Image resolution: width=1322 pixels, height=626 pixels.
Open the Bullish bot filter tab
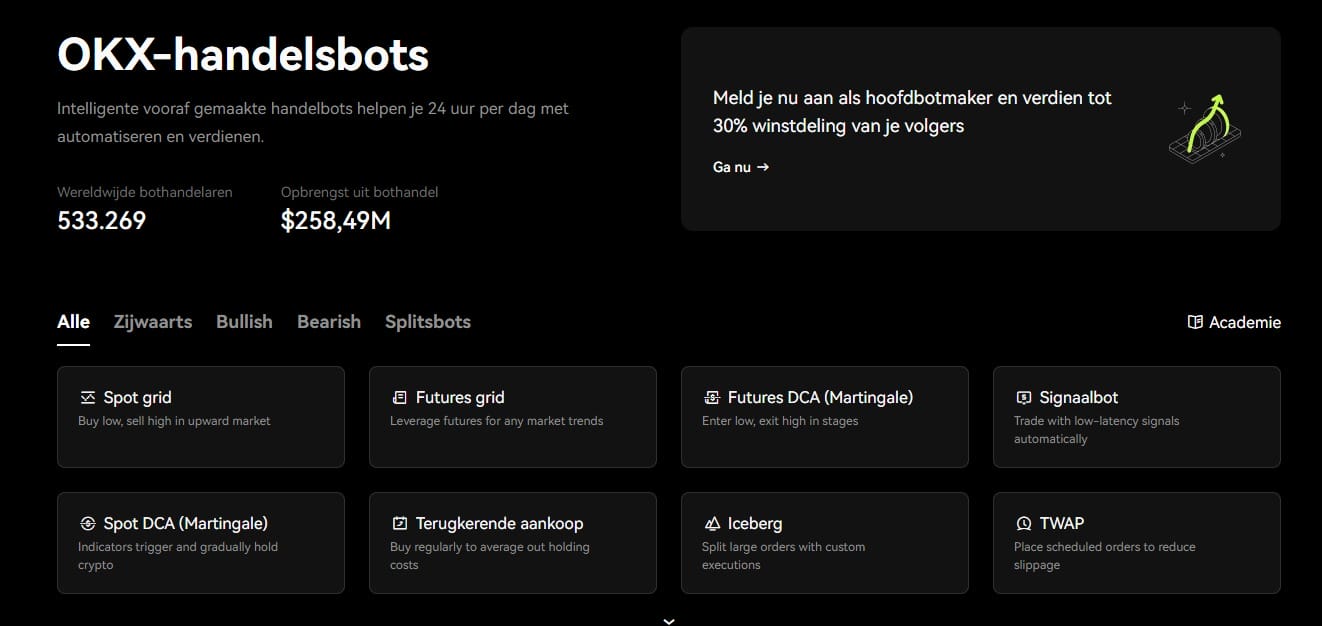pos(244,321)
